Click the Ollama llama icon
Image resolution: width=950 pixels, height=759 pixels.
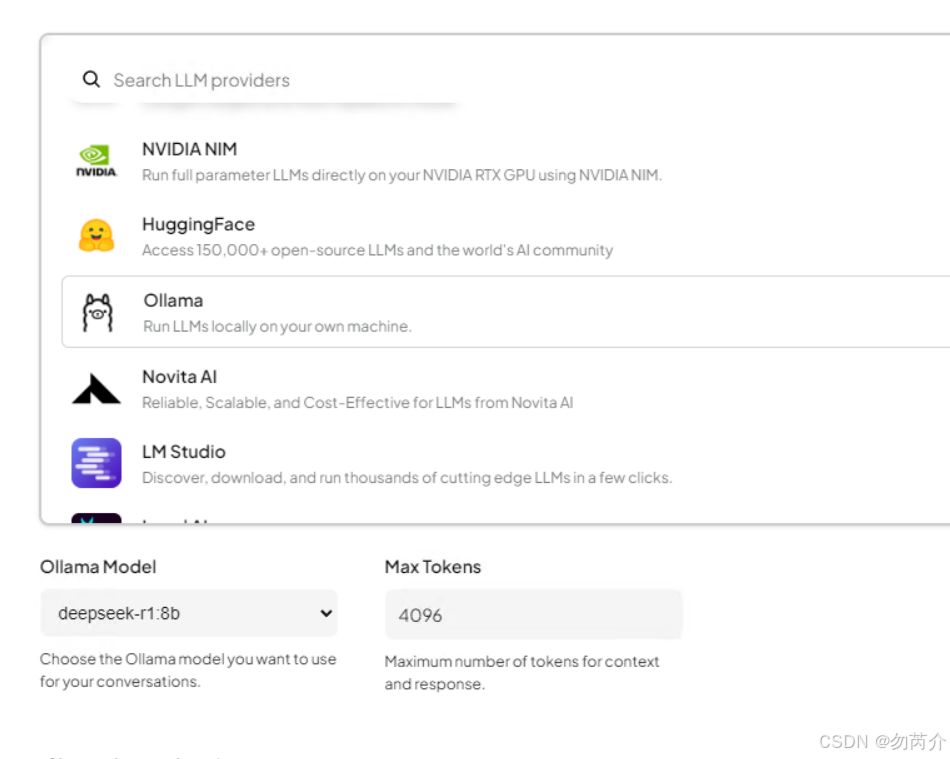[98, 313]
